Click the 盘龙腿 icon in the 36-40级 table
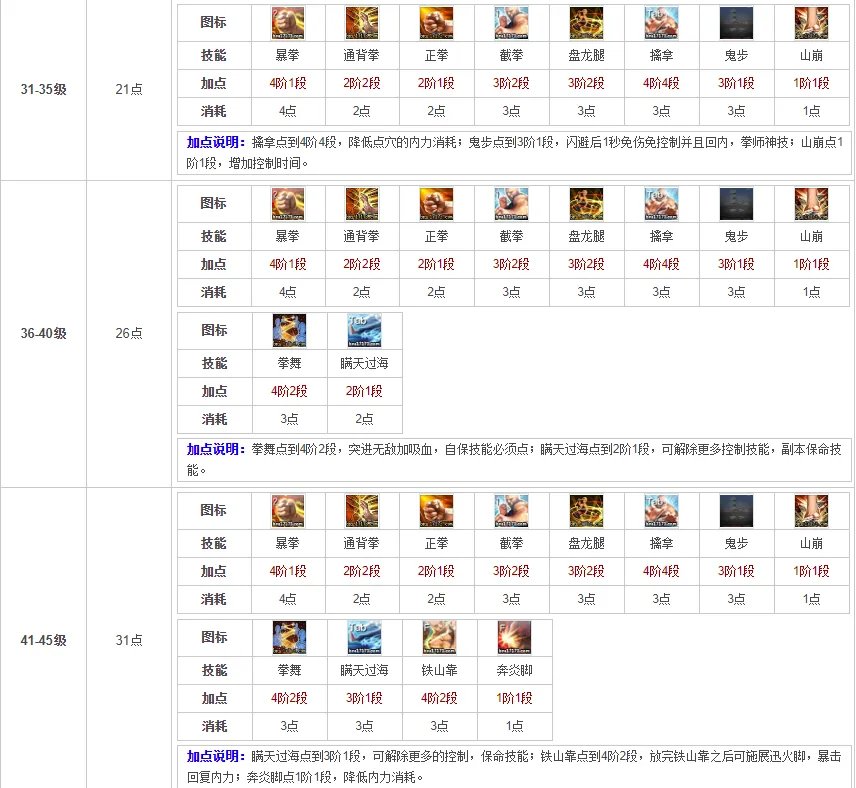This screenshot has height=788, width=856. point(586,204)
